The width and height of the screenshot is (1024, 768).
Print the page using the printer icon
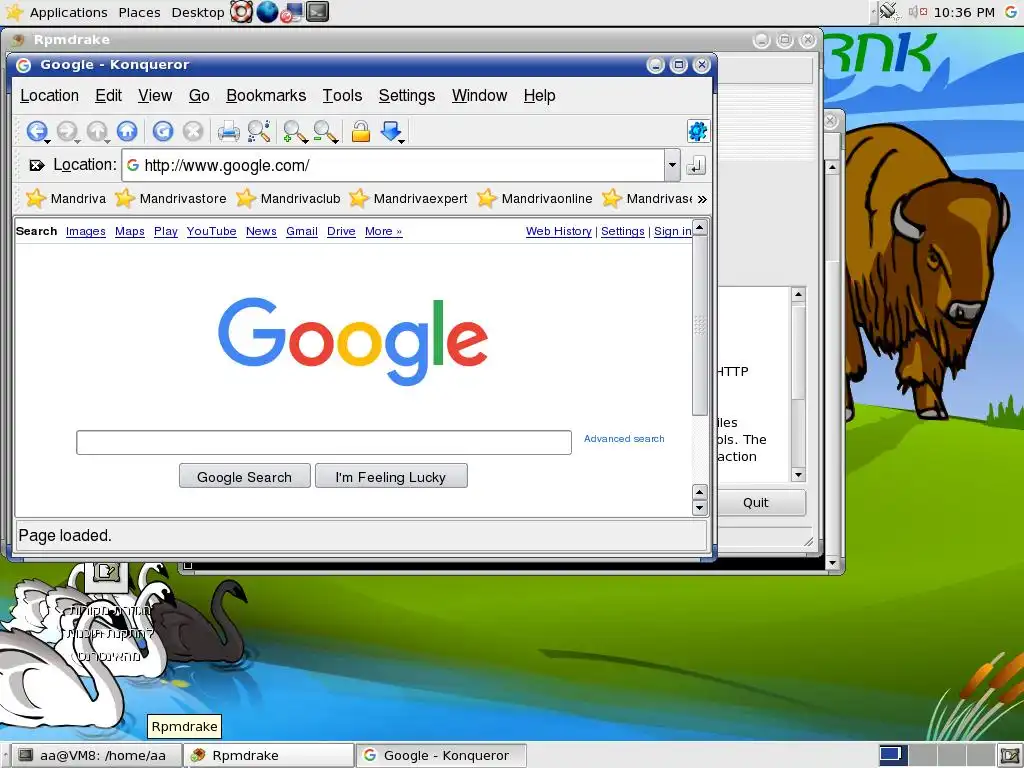229,131
